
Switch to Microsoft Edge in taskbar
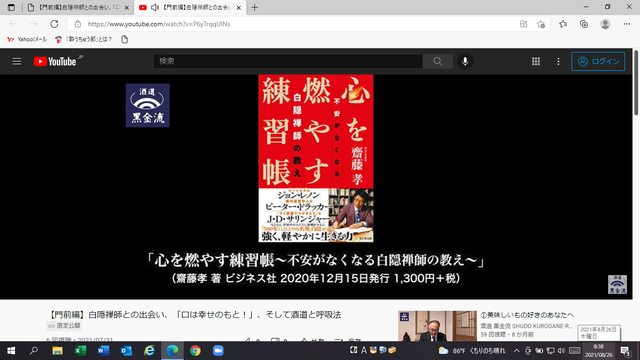172,351
